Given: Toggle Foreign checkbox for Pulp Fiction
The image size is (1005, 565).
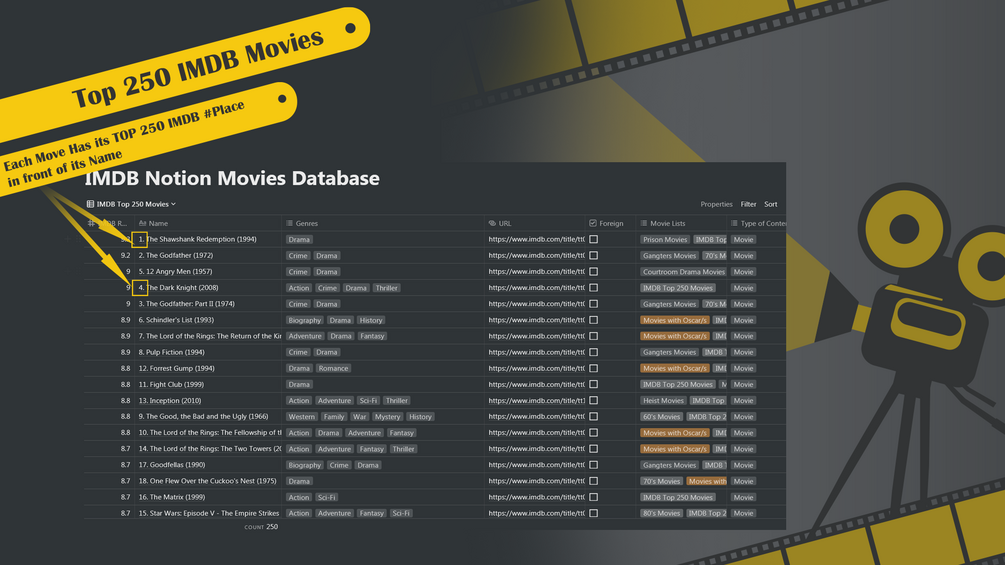Looking at the screenshot, I should (594, 352).
